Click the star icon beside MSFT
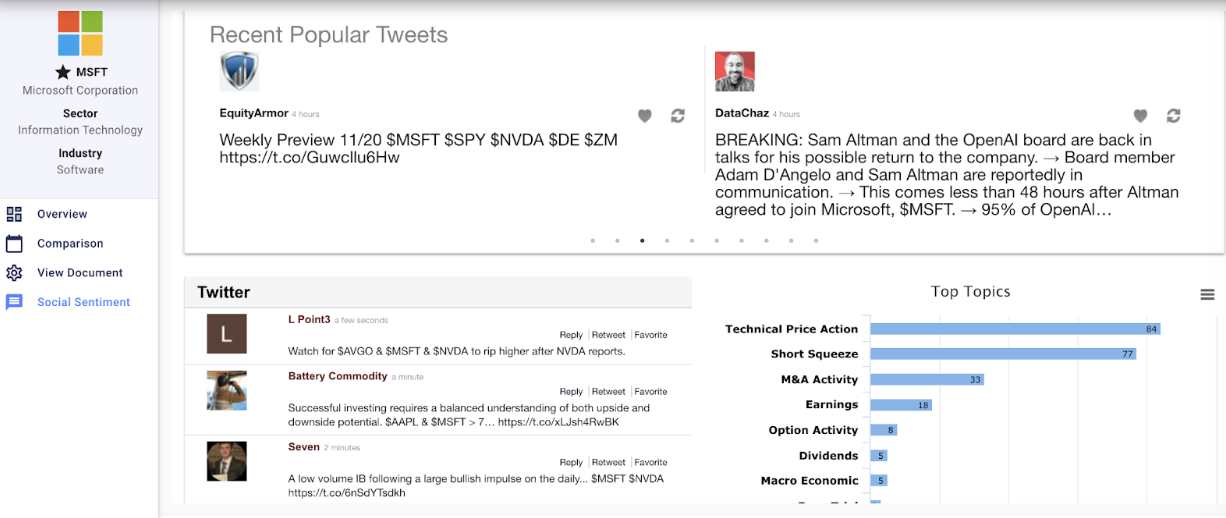This screenshot has width=1226, height=518. (63, 72)
